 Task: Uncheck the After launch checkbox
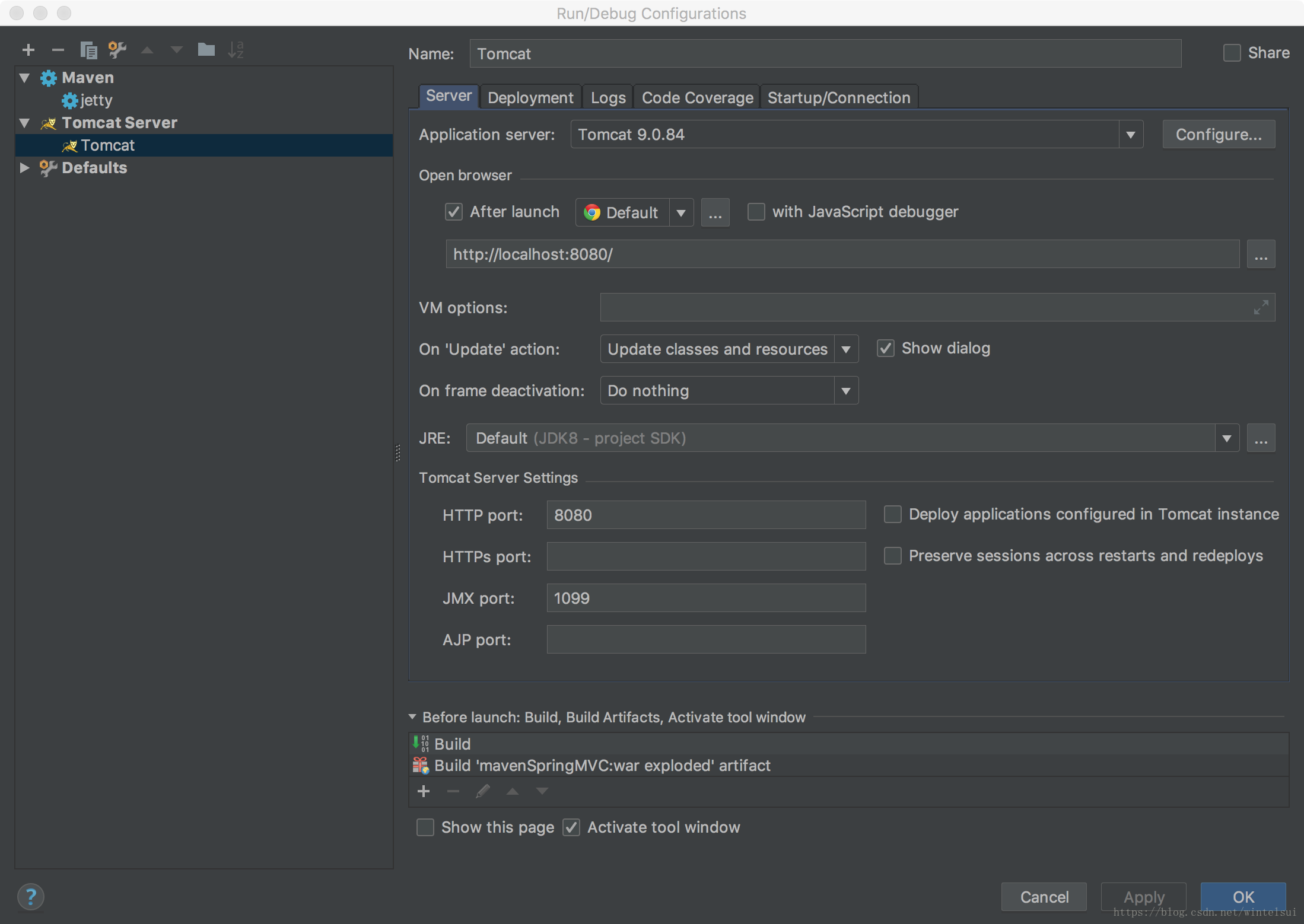tap(454, 212)
